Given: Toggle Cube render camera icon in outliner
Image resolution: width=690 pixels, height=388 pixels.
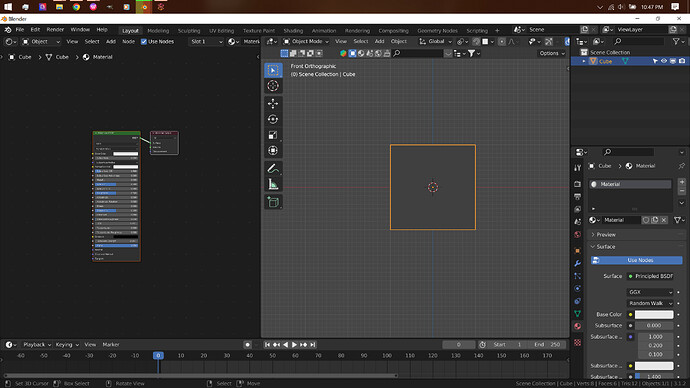Looking at the screenshot, I should pos(682,61).
